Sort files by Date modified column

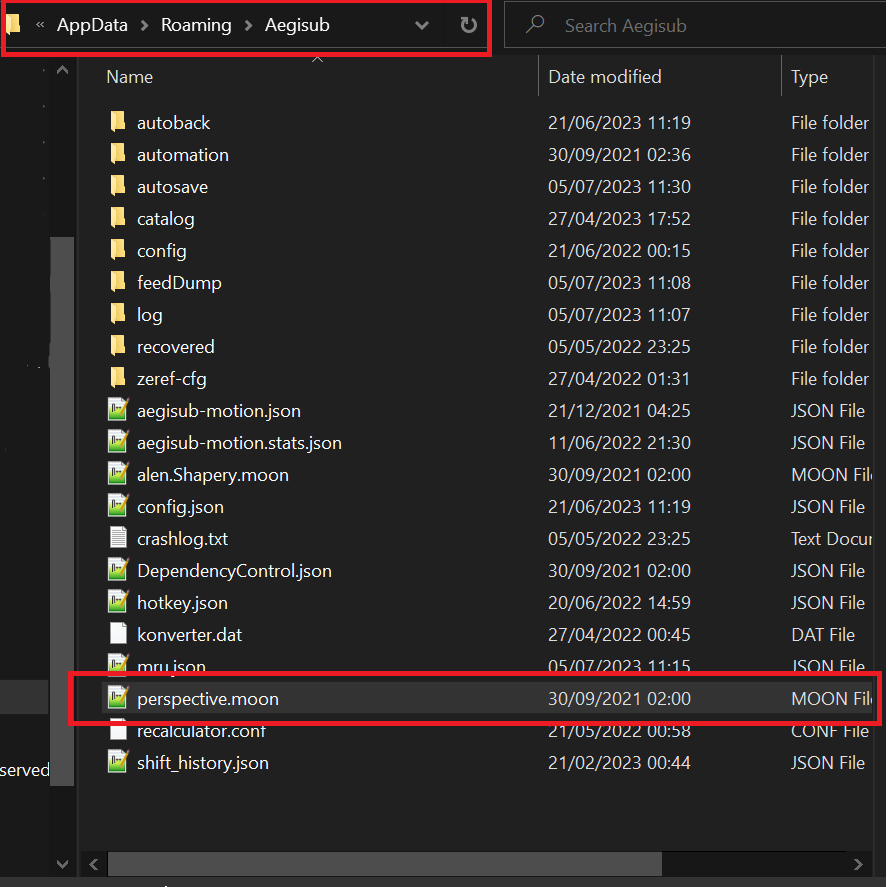coord(604,77)
